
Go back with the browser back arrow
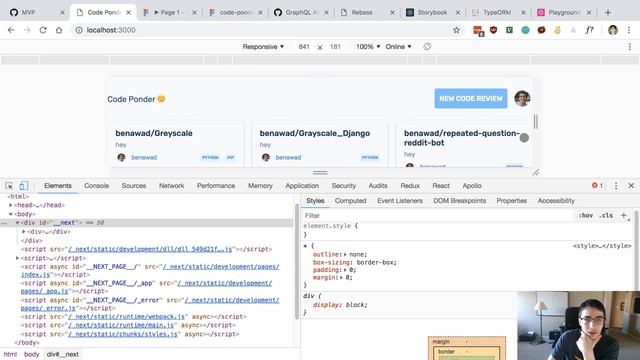coord(11,30)
